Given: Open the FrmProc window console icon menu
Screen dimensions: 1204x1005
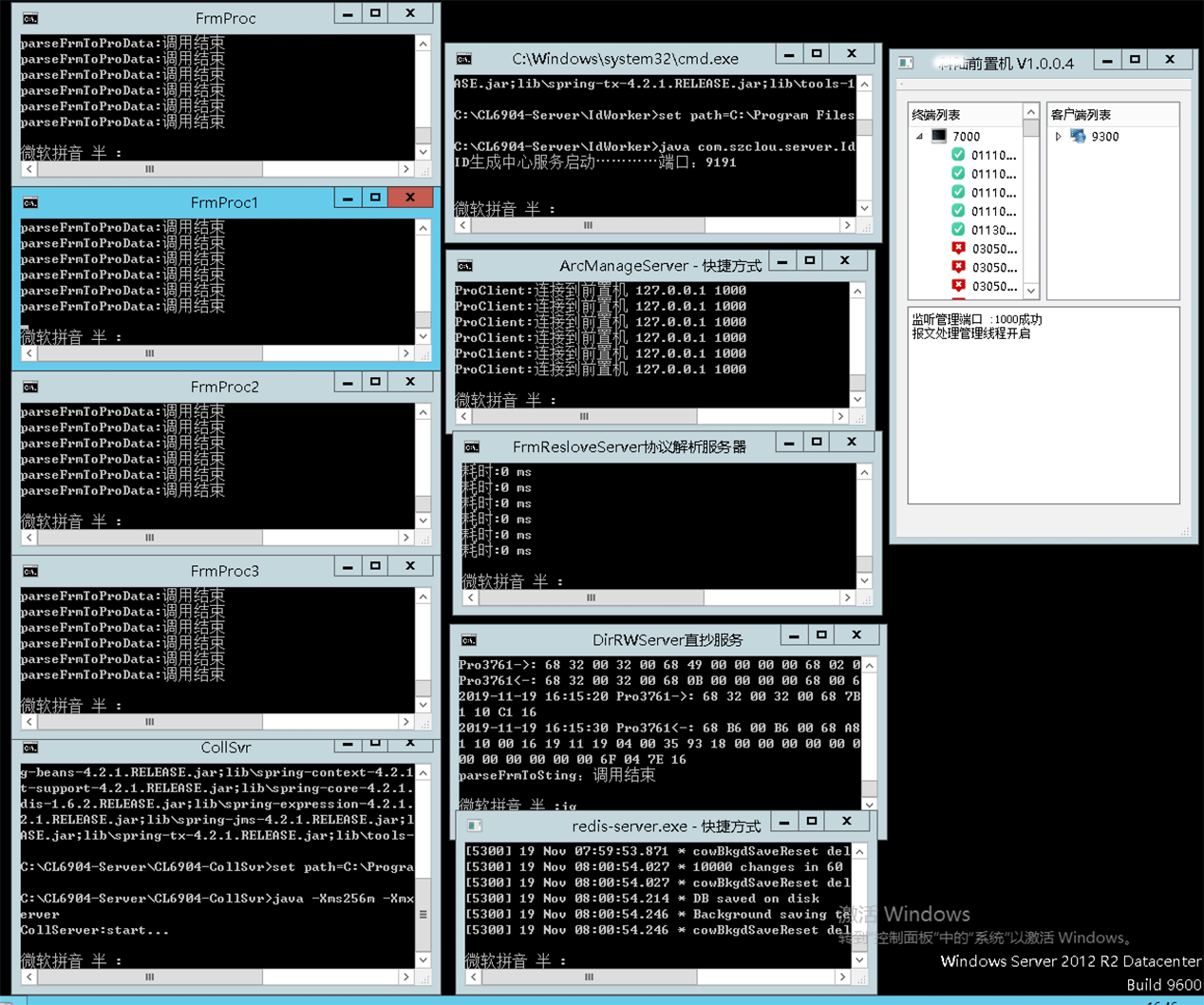Looking at the screenshot, I should pos(30,18).
